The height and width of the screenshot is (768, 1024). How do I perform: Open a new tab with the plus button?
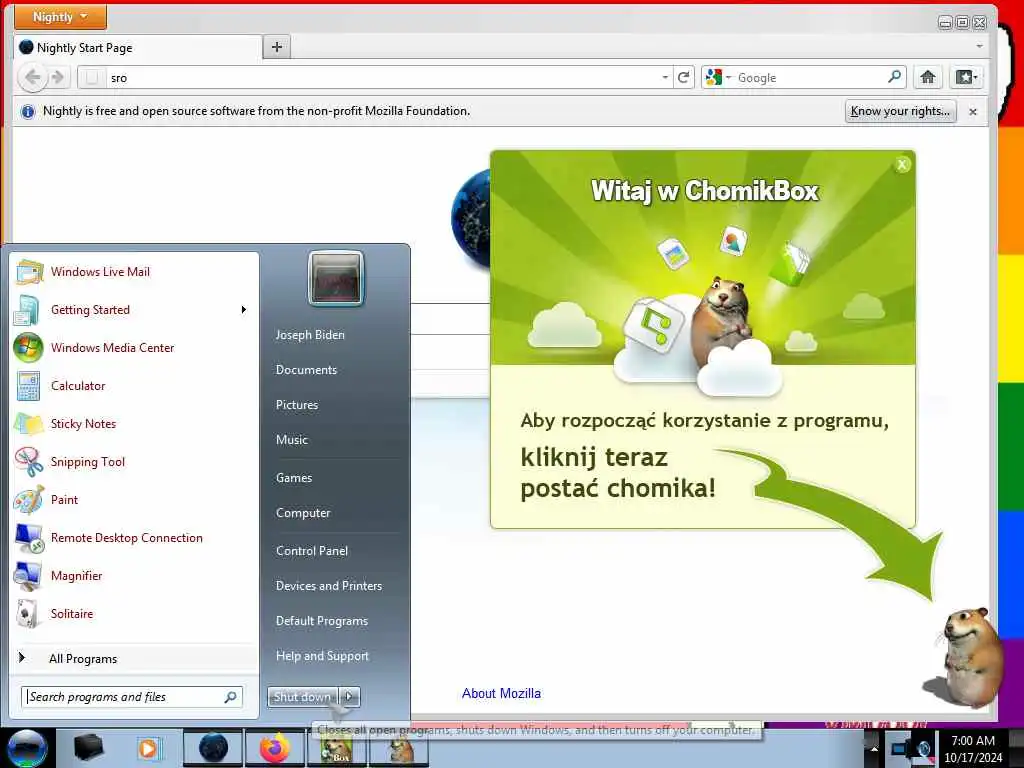277,47
